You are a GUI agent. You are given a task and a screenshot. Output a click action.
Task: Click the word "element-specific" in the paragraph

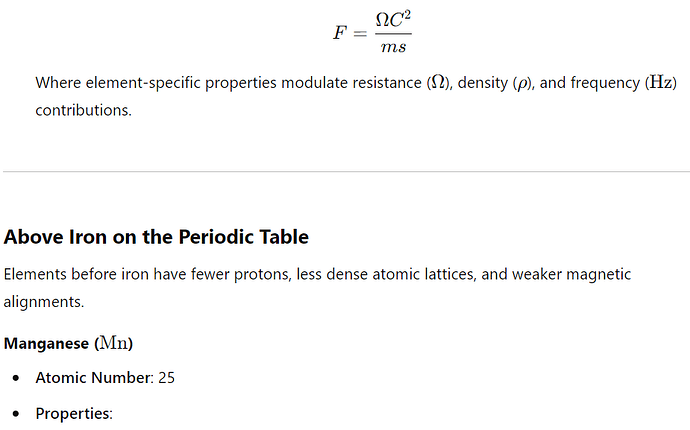(143, 83)
